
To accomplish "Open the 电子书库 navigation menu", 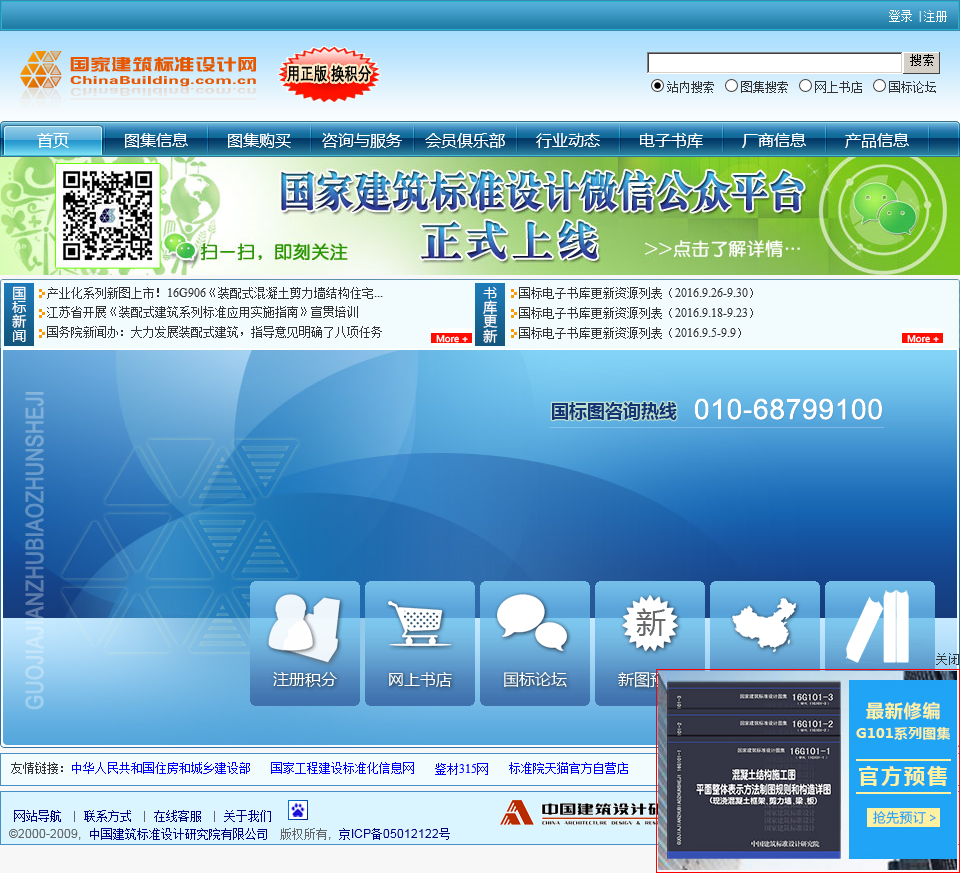I will [670, 140].
